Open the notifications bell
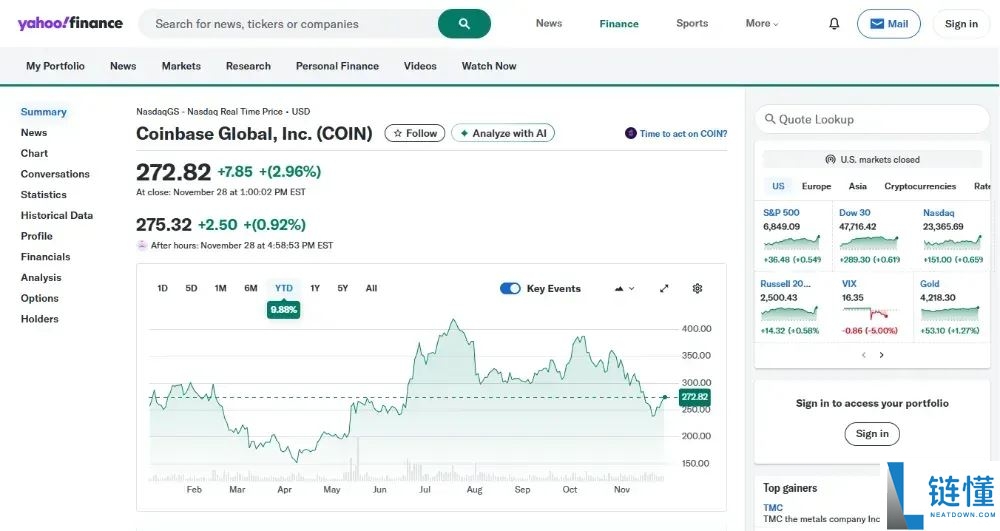 coord(834,24)
